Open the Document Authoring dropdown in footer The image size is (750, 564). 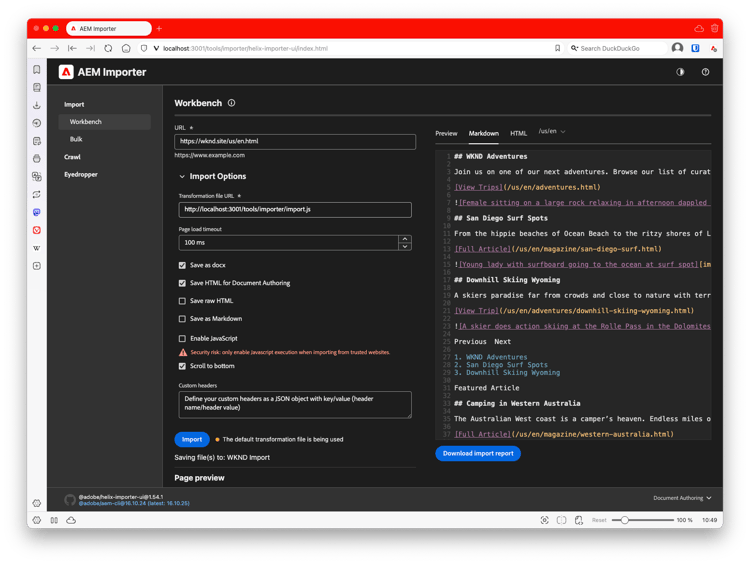pos(683,498)
